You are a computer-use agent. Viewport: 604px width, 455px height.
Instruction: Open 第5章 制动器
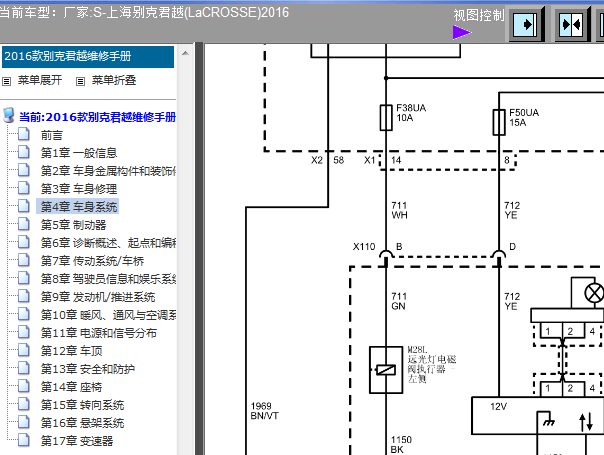tap(74, 225)
